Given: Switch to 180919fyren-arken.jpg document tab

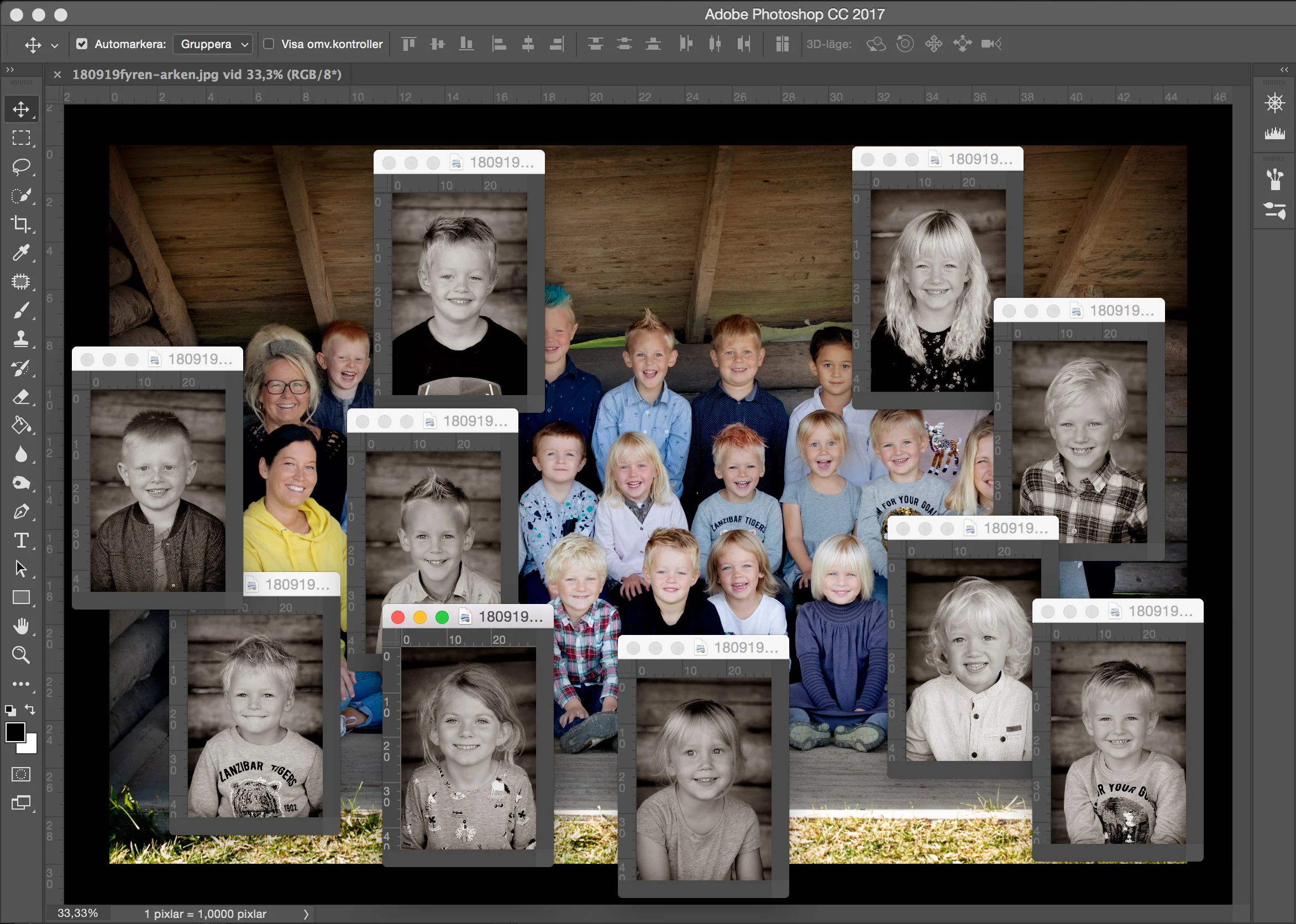Looking at the screenshot, I should (x=207, y=75).
